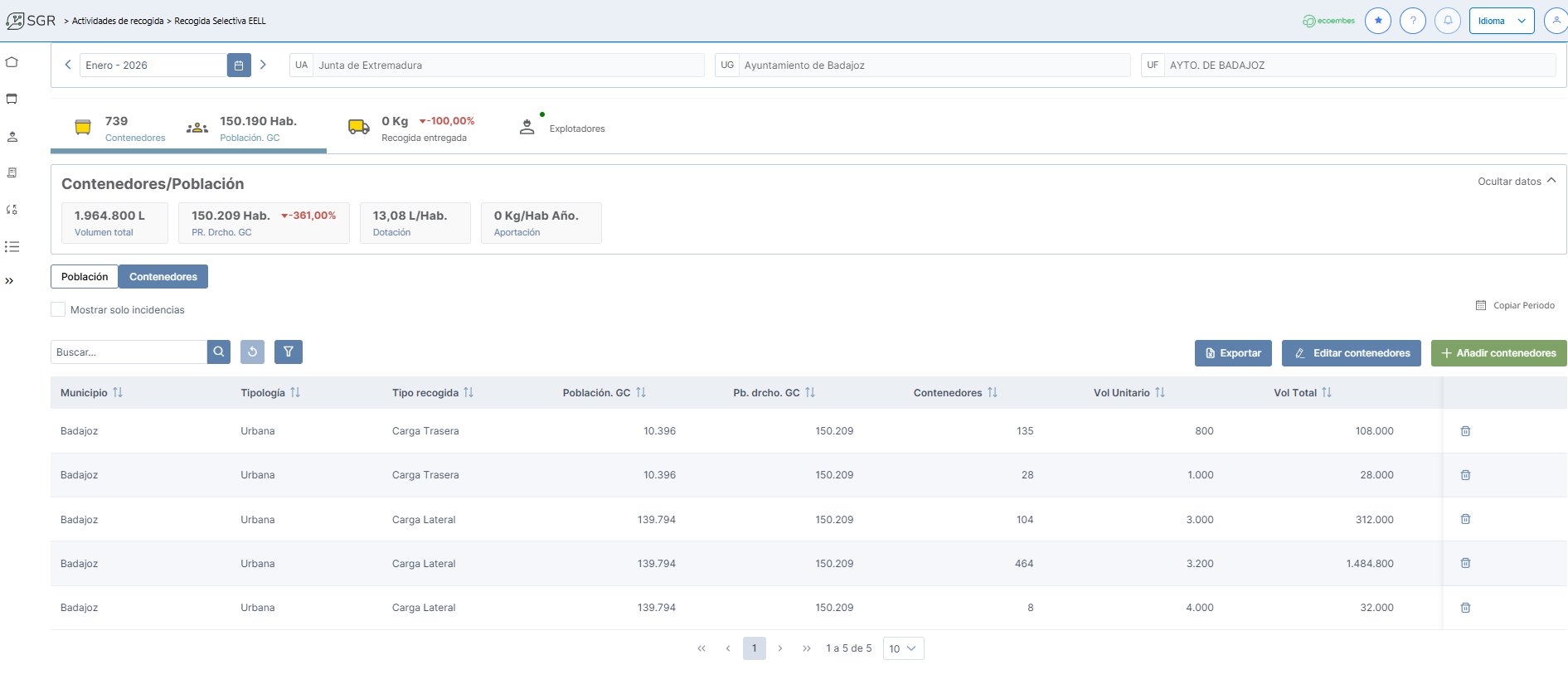1568x689 pixels.
Task: Switch to the Población toggle view
Action: [85, 277]
